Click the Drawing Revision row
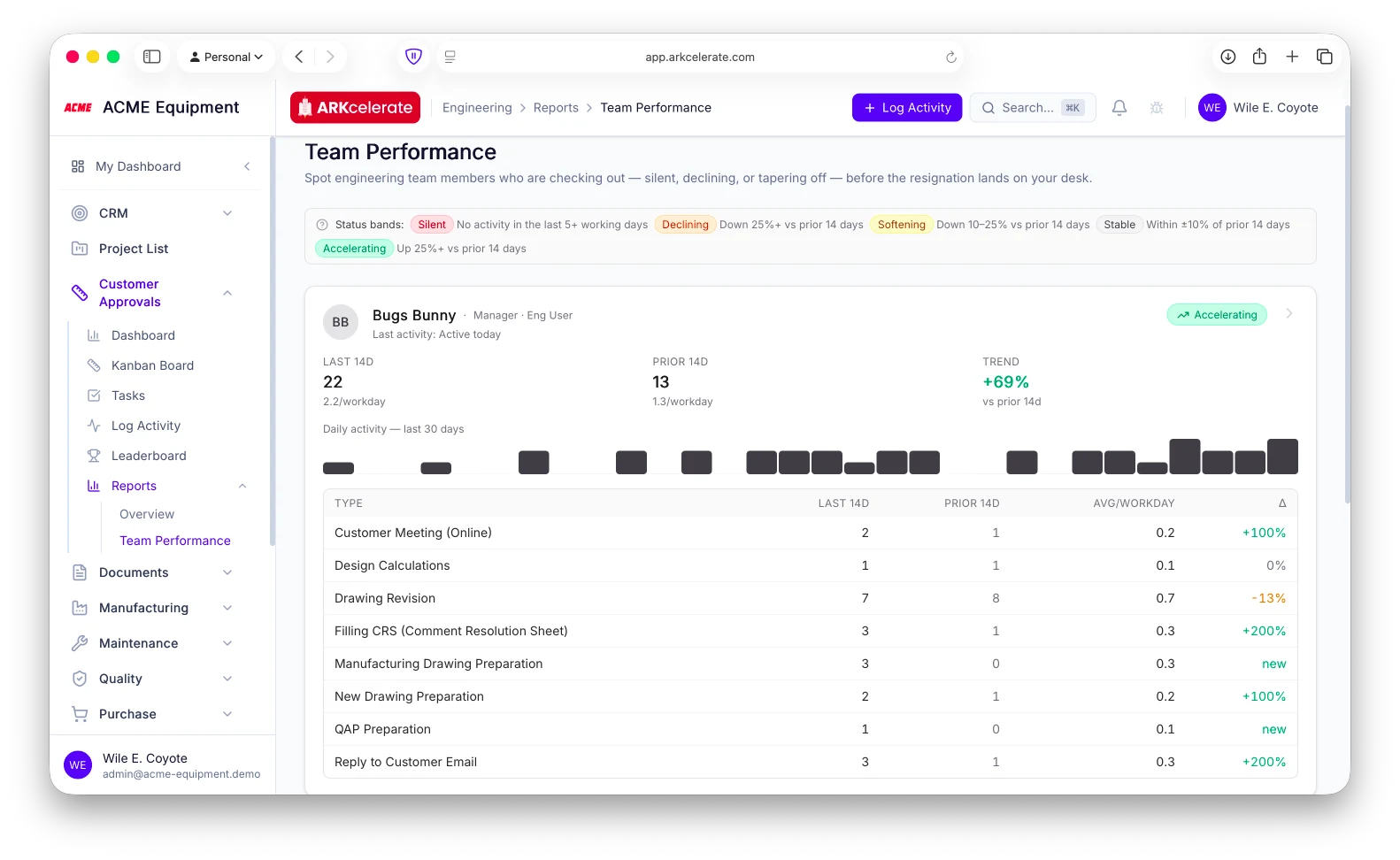The height and width of the screenshot is (860, 1400). 810,598
